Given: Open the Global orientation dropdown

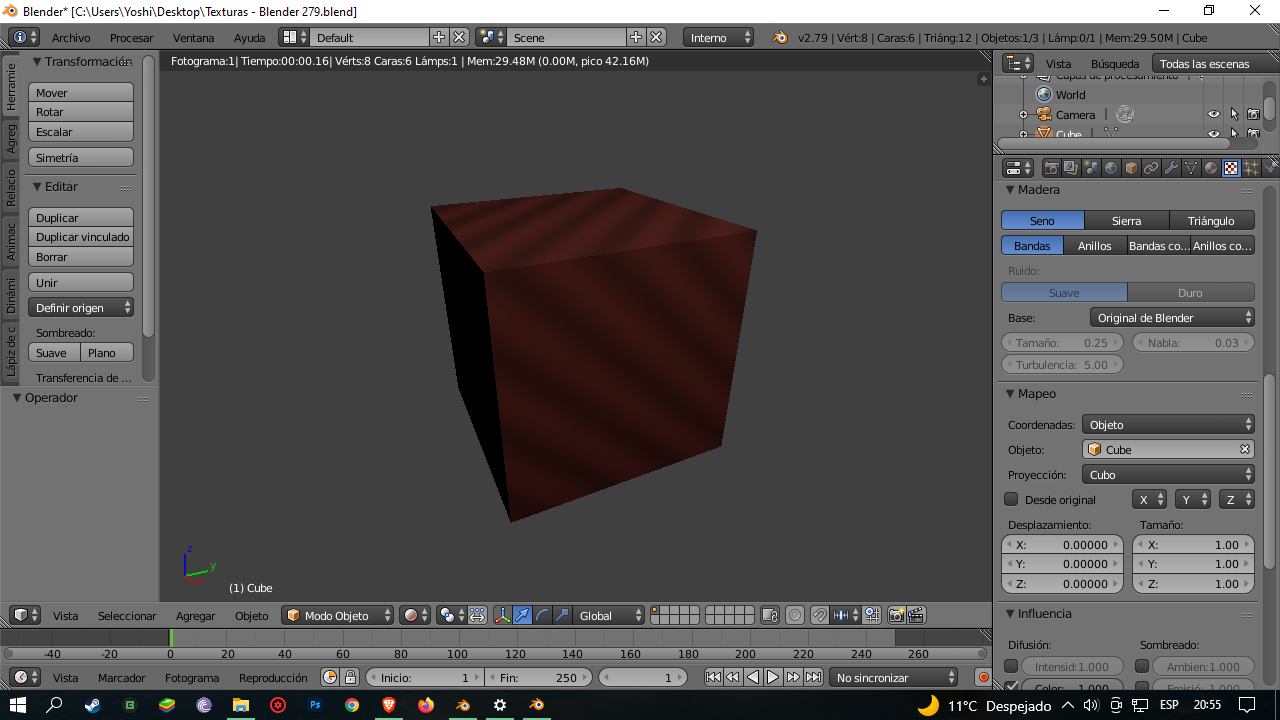Looking at the screenshot, I should pyautogui.click(x=610, y=616).
